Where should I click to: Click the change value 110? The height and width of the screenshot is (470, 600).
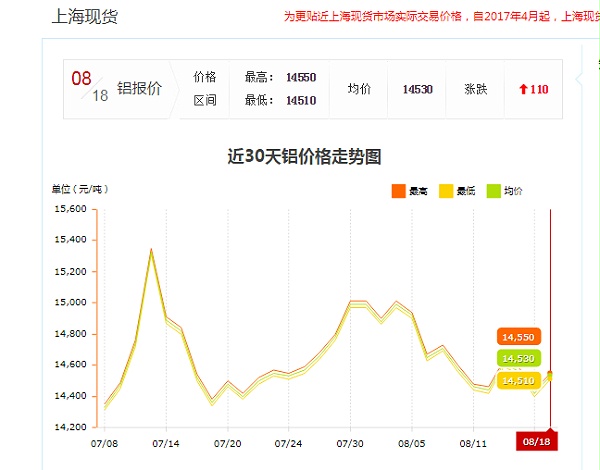pyautogui.click(x=539, y=89)
